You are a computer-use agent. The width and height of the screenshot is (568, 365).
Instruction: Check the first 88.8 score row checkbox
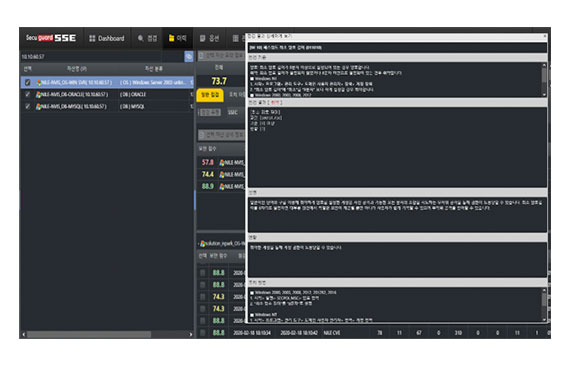(x=202, y=273)
